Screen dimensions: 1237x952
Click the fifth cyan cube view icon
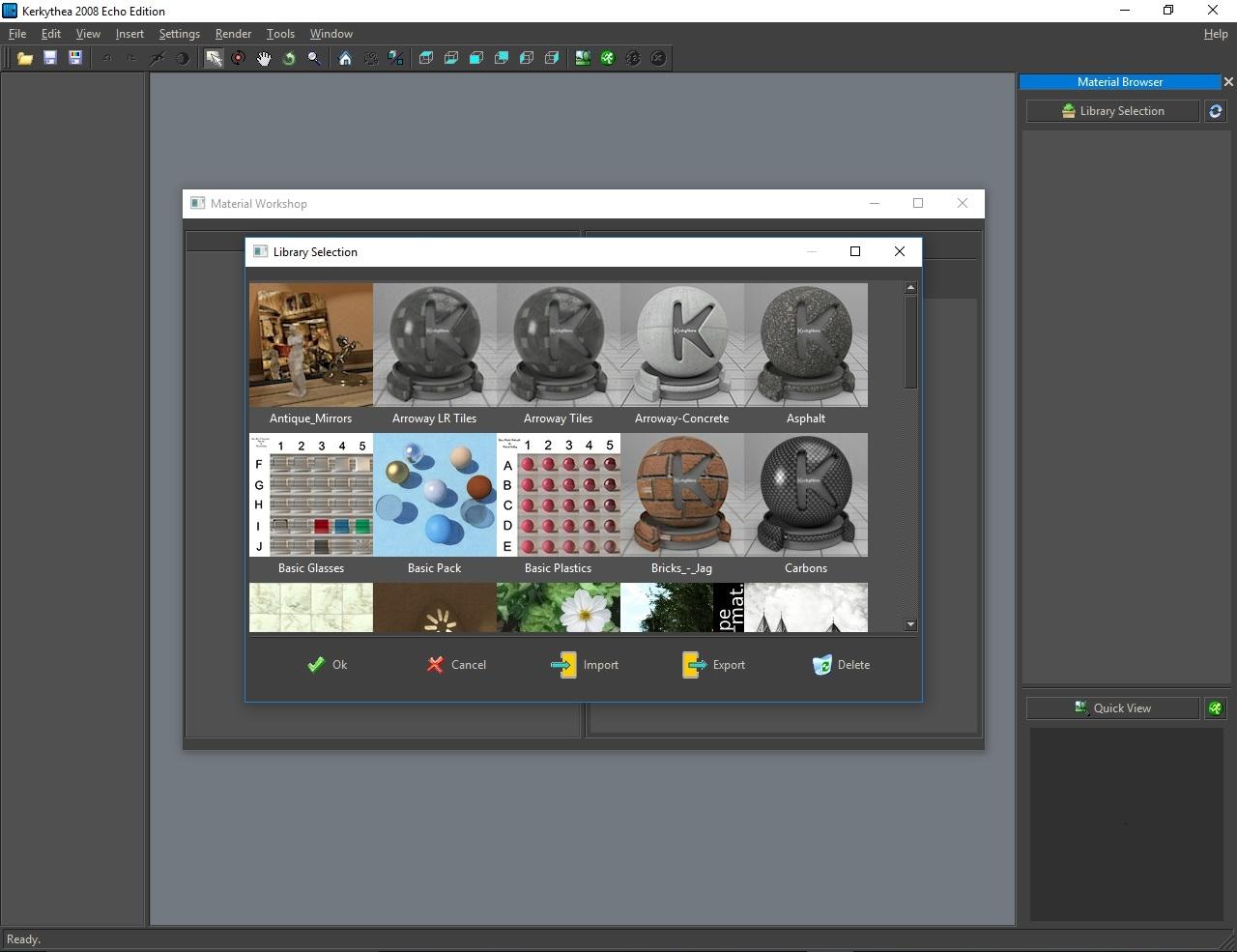pos(527,58)
